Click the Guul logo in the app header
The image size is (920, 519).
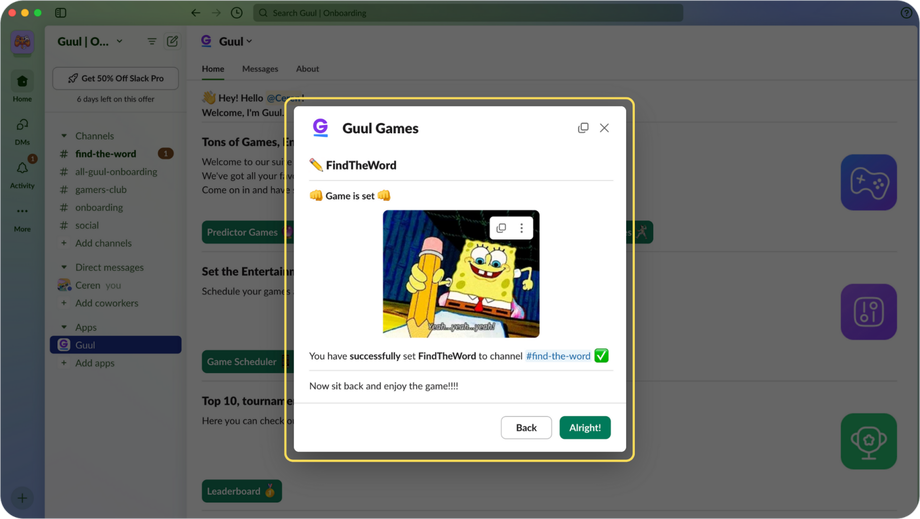[x=206, y=40]
